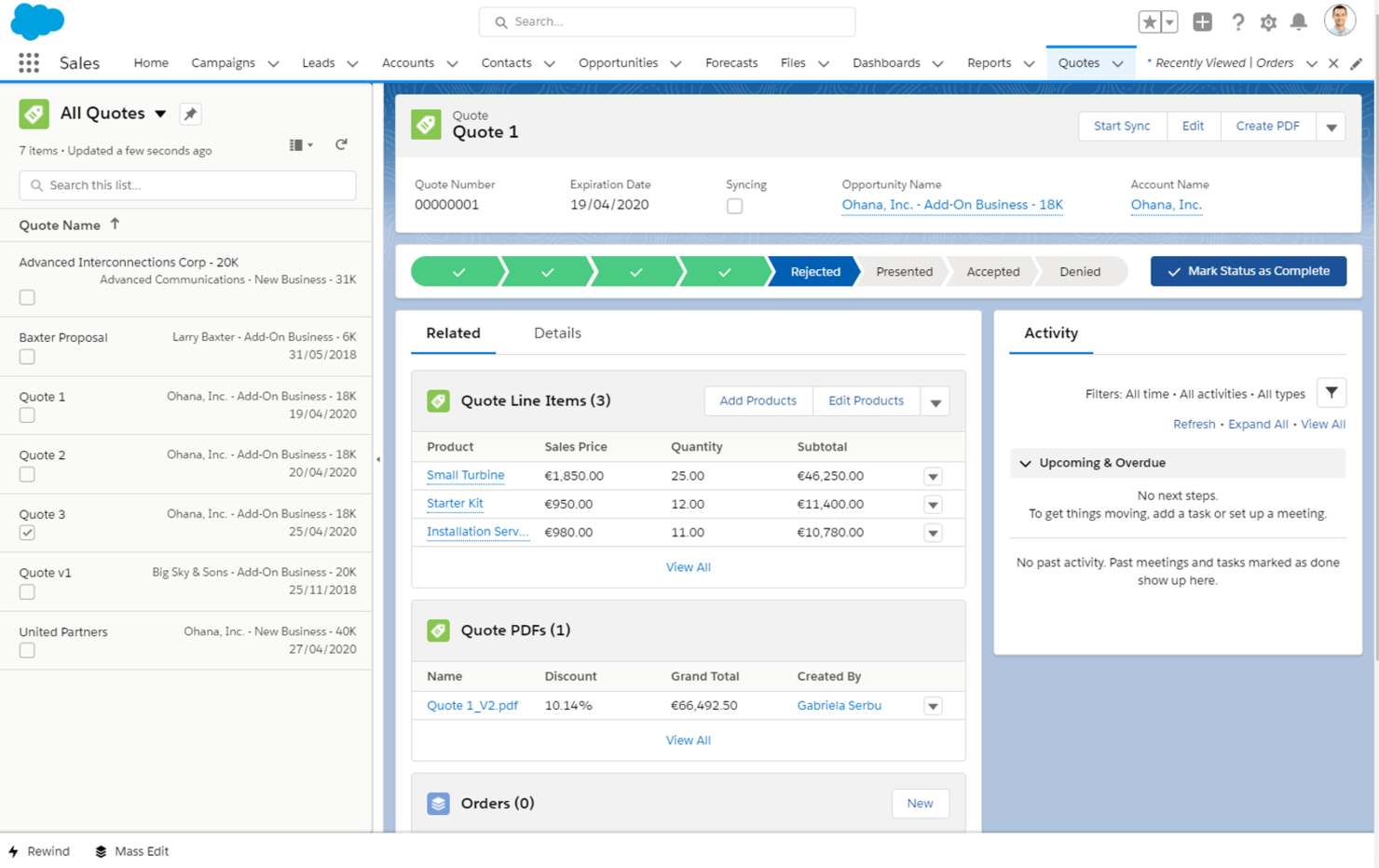The height and width of the screenshot is (868, 1379).
Task: Untick the Quote 3 list row checkbox
Action: (x=27, y=533)
